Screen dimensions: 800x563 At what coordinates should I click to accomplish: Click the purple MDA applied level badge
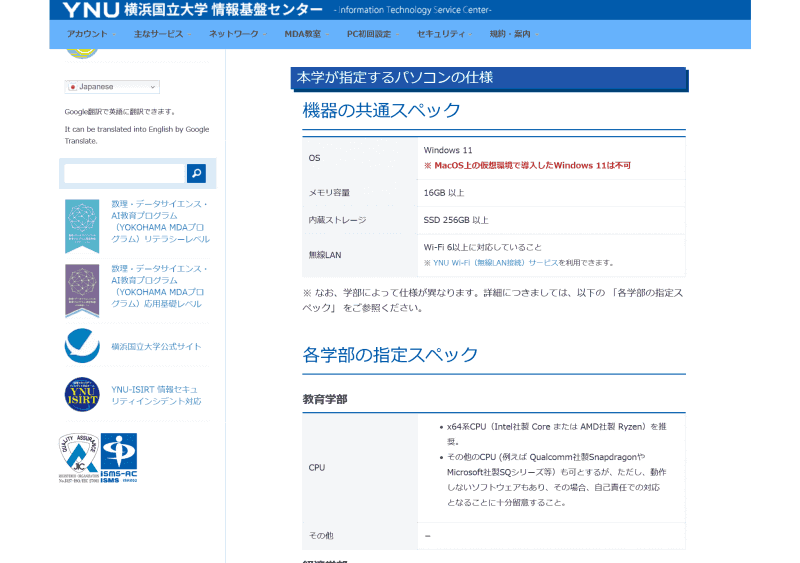(82, 290)
